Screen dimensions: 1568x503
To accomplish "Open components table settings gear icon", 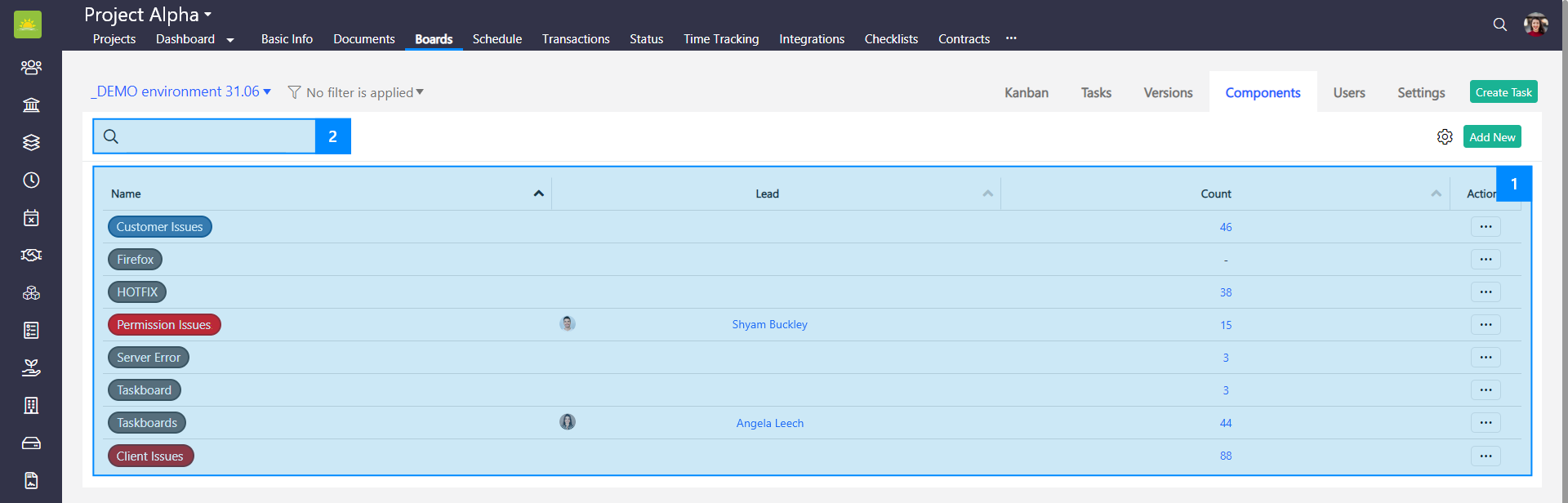I will tap(1445, 137).
